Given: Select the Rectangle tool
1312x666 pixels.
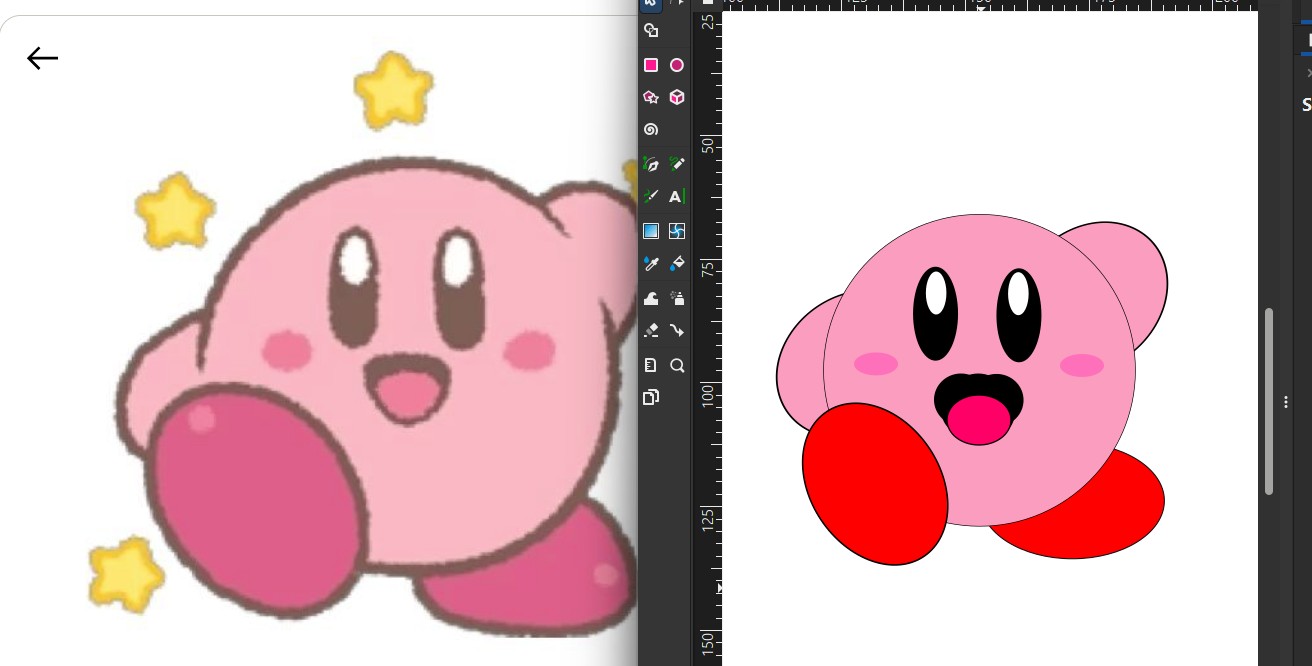Looking at the screenshot, I should coord(651,65).
